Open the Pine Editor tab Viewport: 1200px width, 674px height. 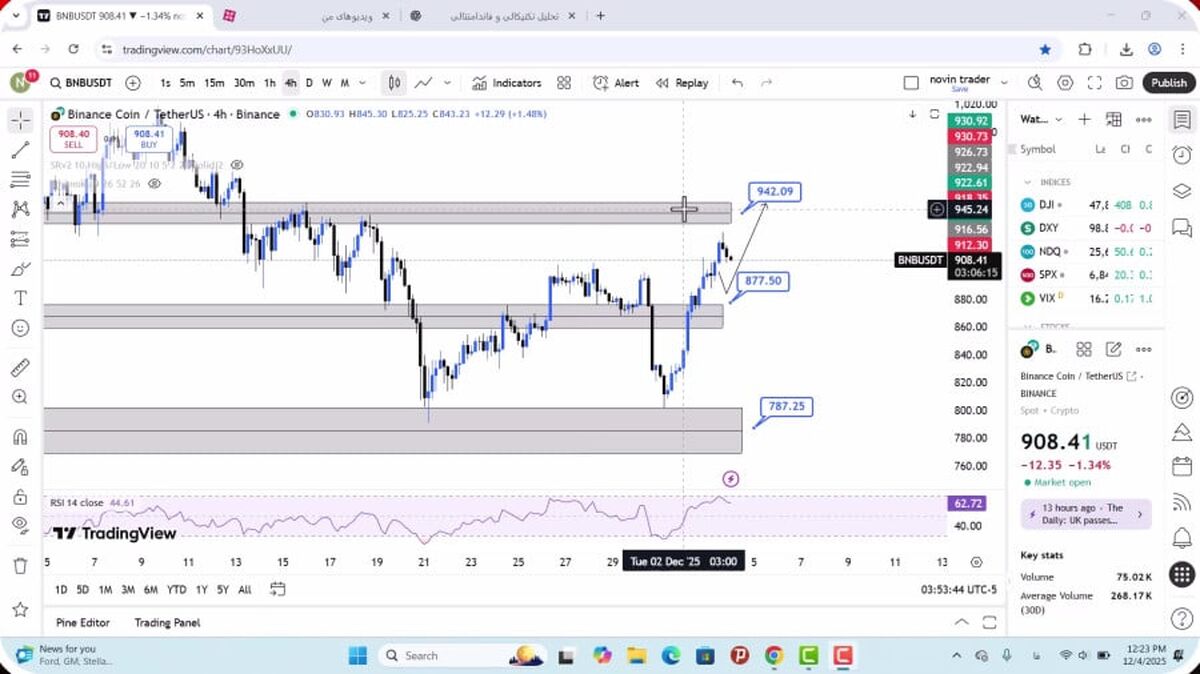83,622
